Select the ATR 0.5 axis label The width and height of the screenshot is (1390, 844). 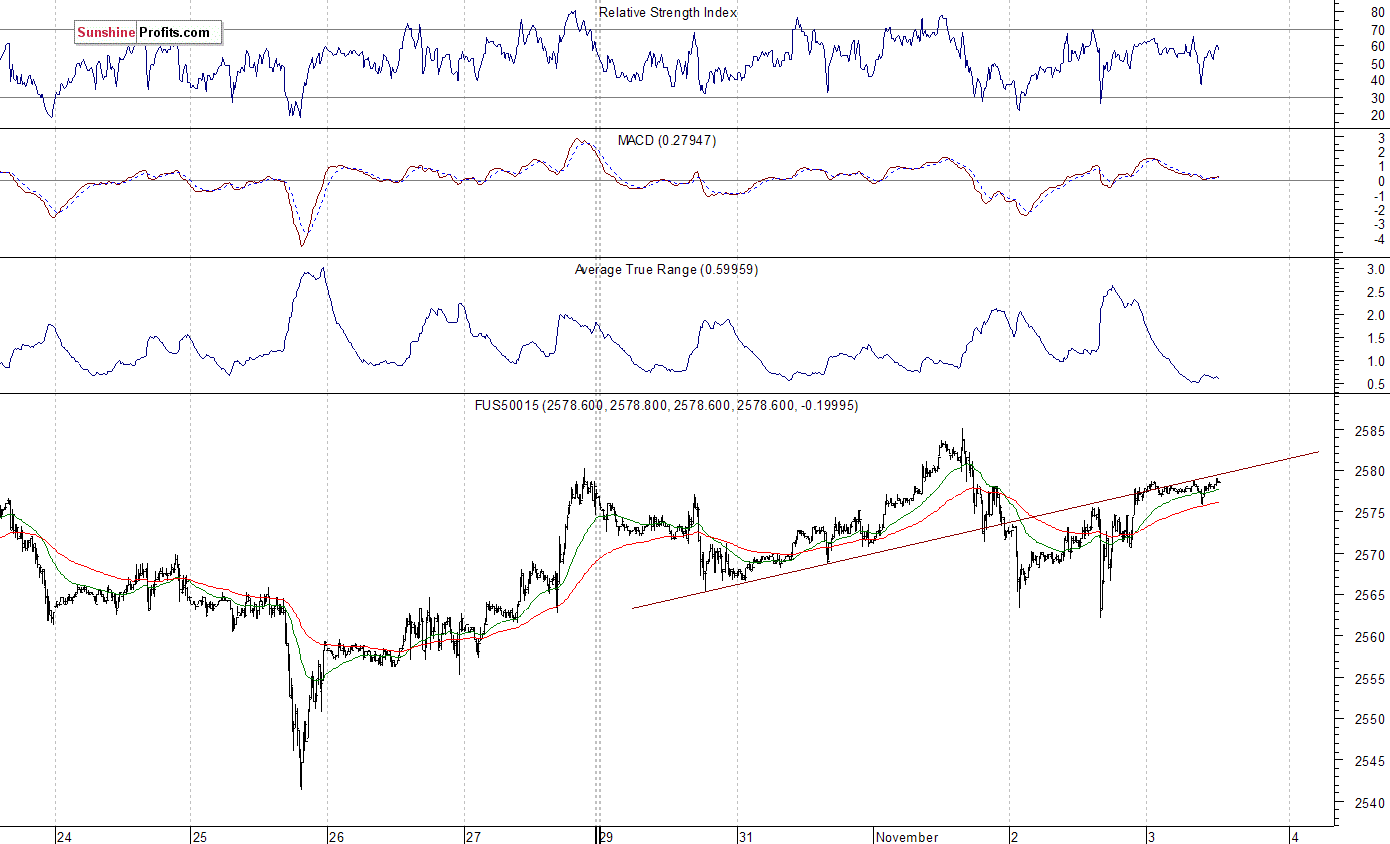pyautogui.click(x=1376, y=384)
